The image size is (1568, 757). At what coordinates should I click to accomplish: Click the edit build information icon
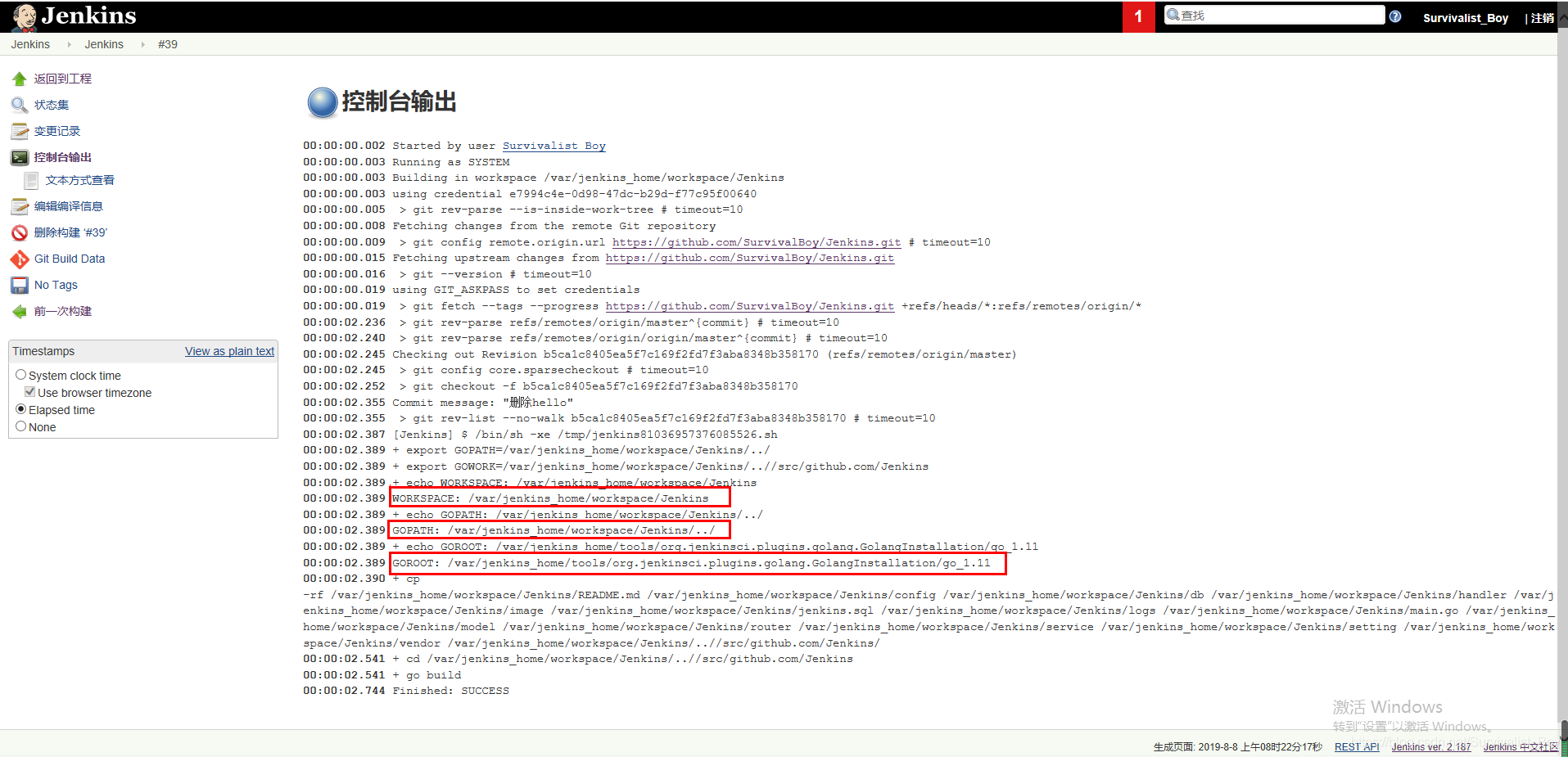pyautogui.click(x=20, y=206)
